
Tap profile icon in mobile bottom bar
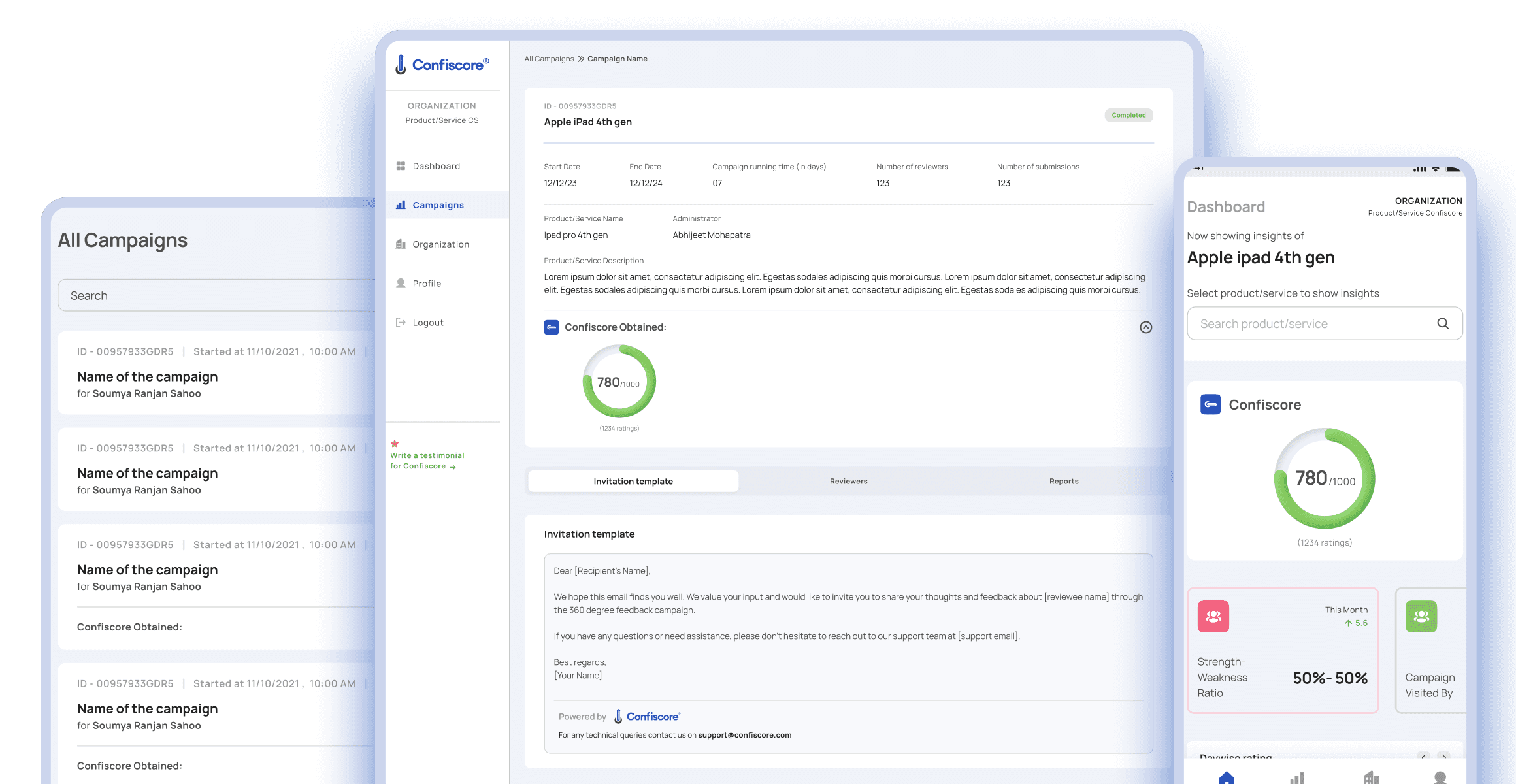[x=1440, y=777]
